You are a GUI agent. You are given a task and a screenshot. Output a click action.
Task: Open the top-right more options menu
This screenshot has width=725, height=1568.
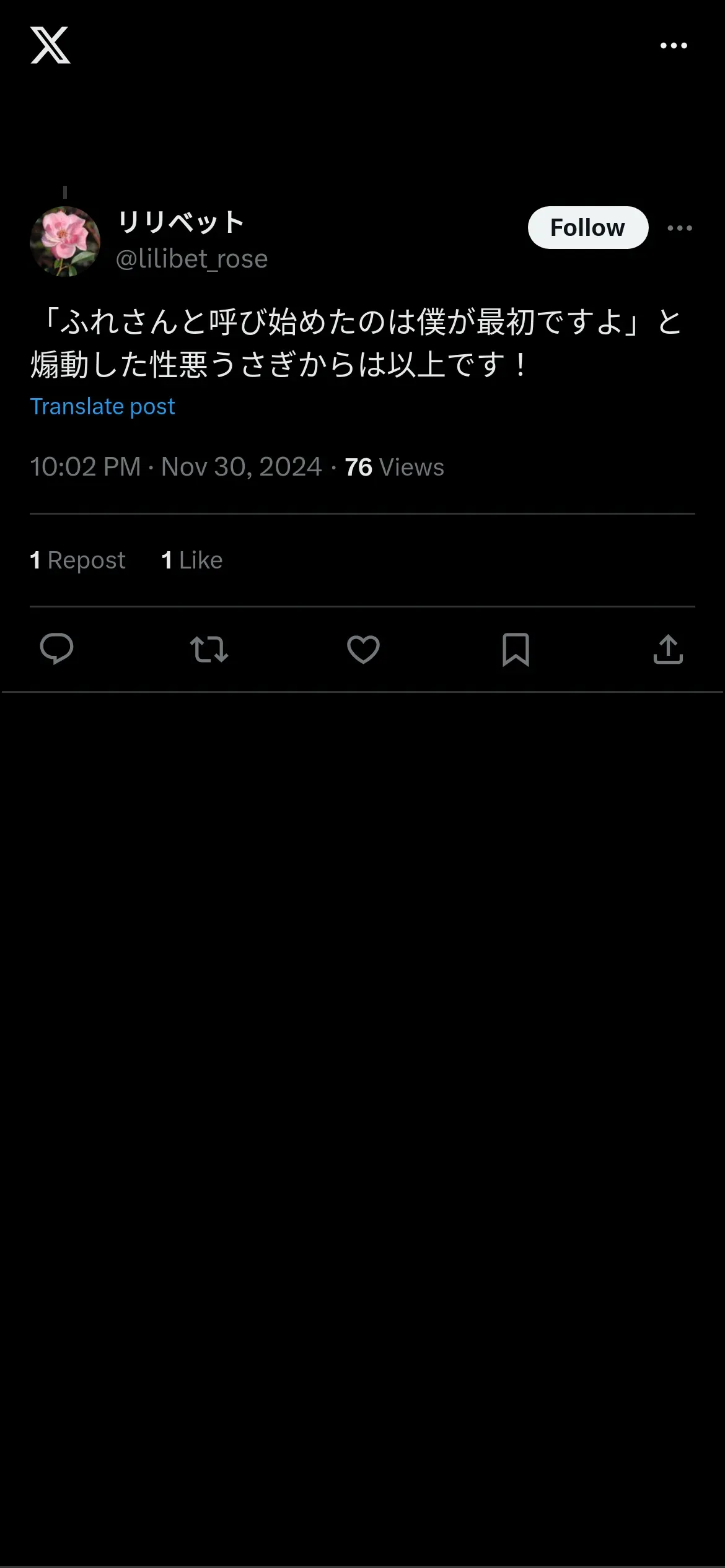point(674,46)
